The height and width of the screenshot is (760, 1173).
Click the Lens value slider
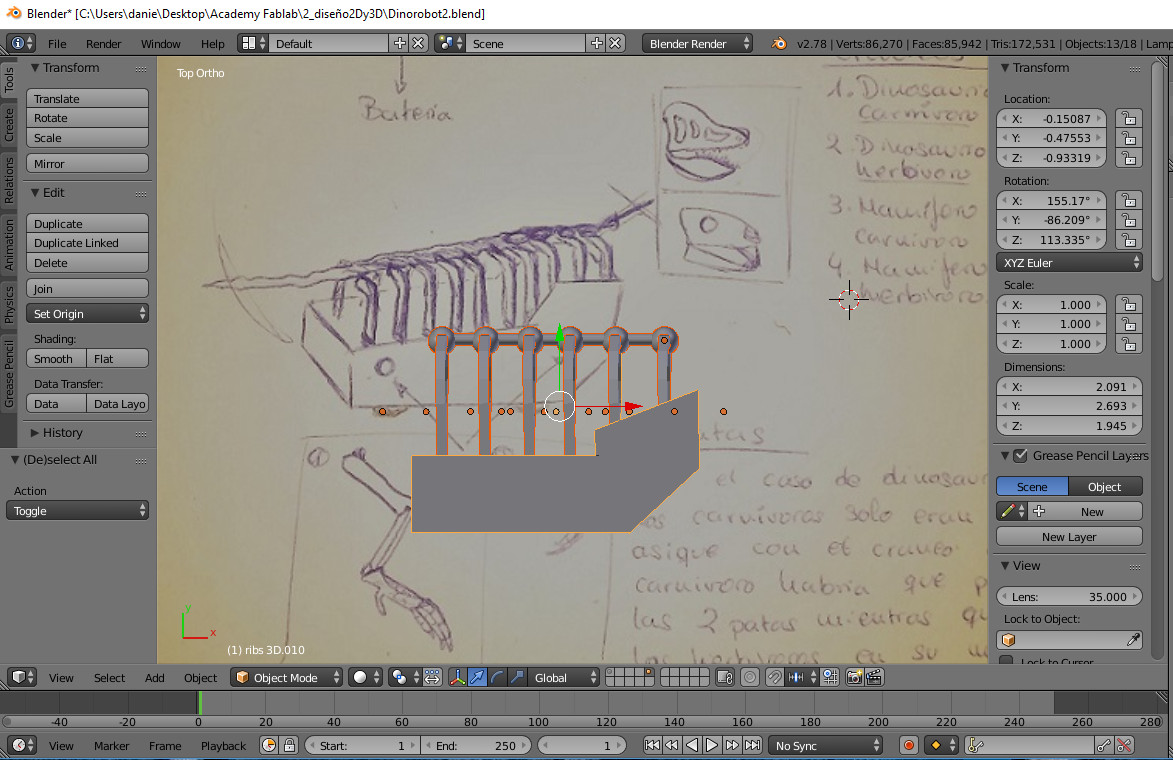point(1069,596)
